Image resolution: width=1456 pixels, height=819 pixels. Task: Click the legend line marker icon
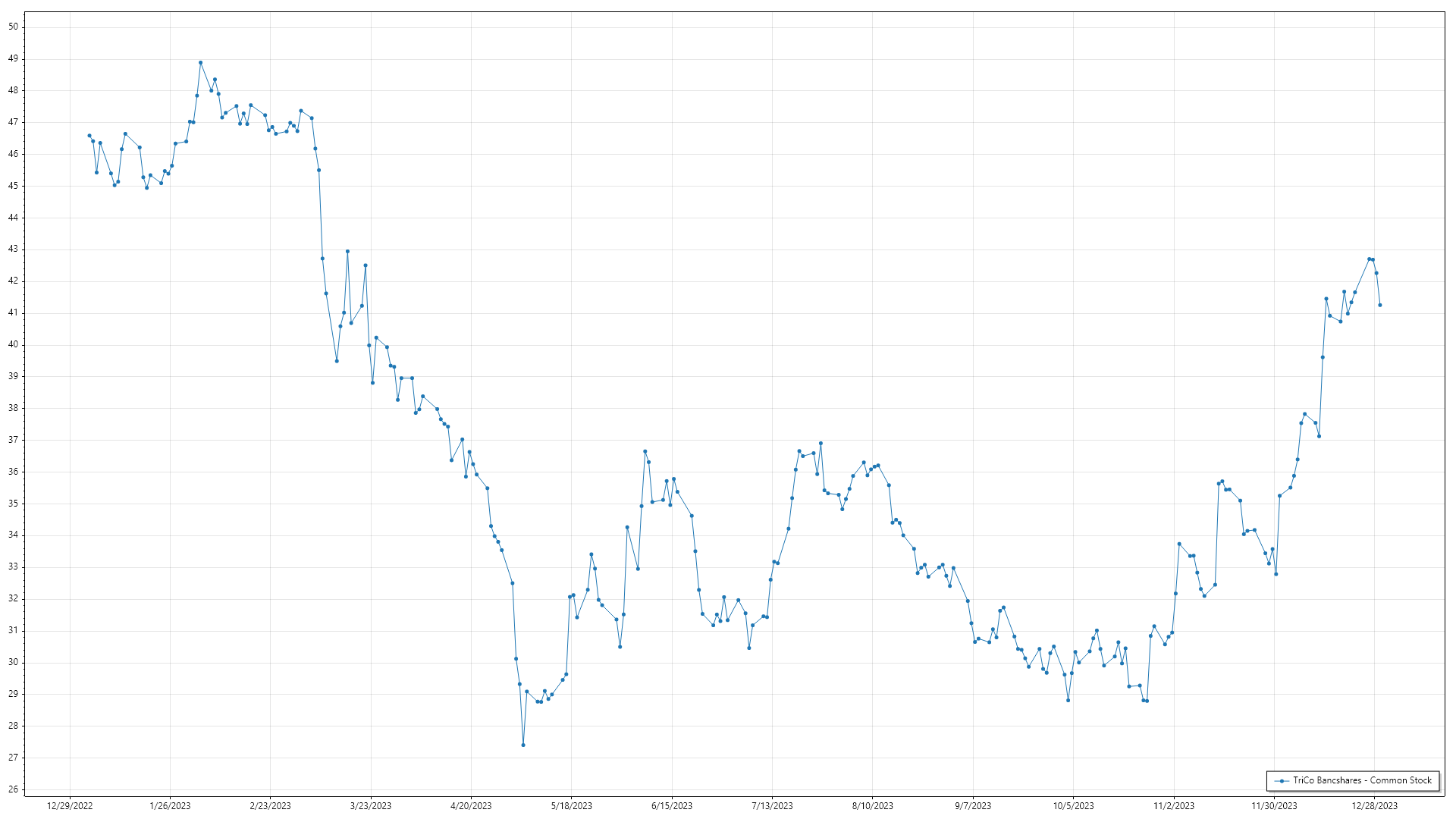click(1282, 781)
